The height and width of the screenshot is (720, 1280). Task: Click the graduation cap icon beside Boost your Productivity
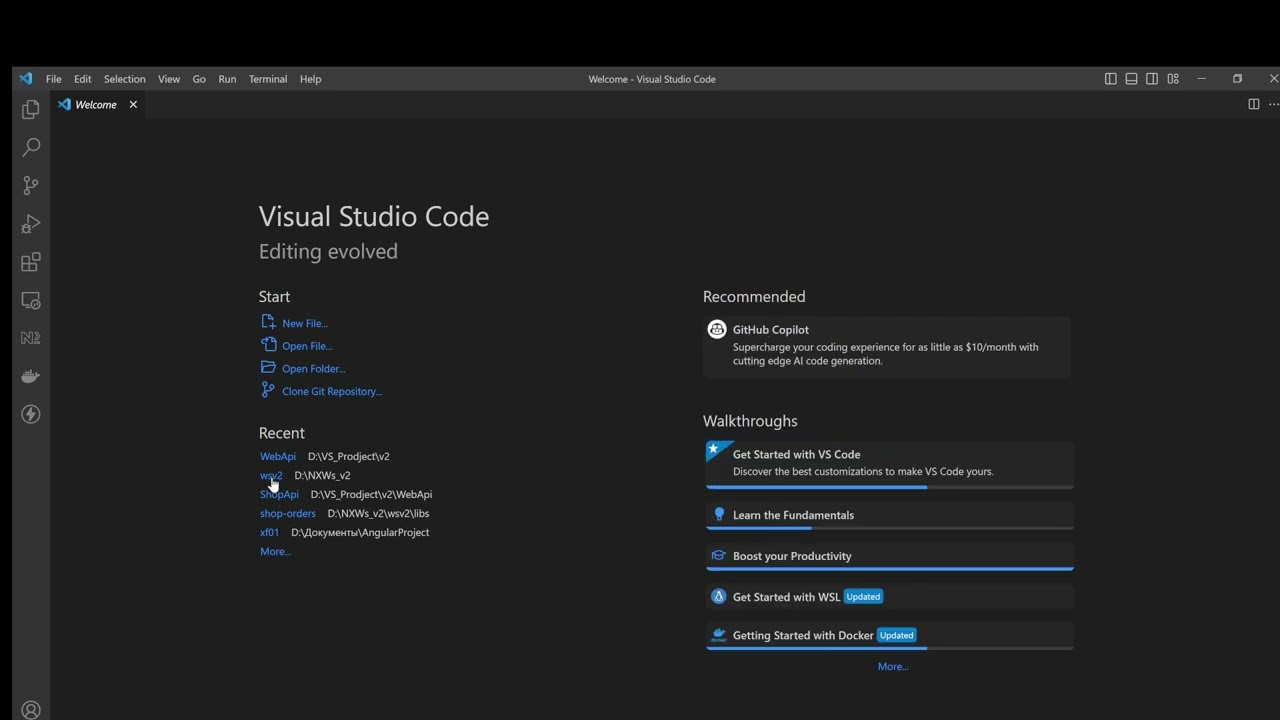tap(718, 556)
